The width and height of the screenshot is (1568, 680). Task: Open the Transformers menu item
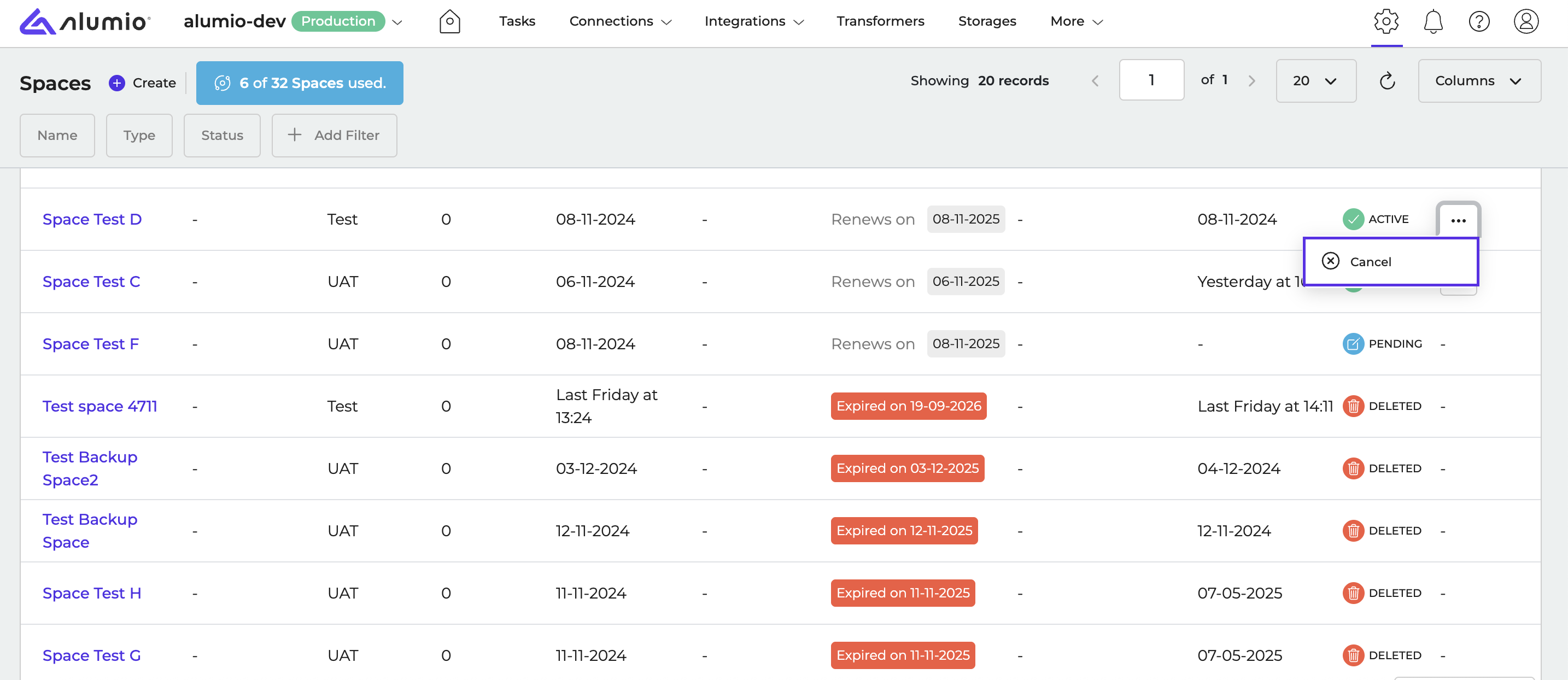point(880,21)
